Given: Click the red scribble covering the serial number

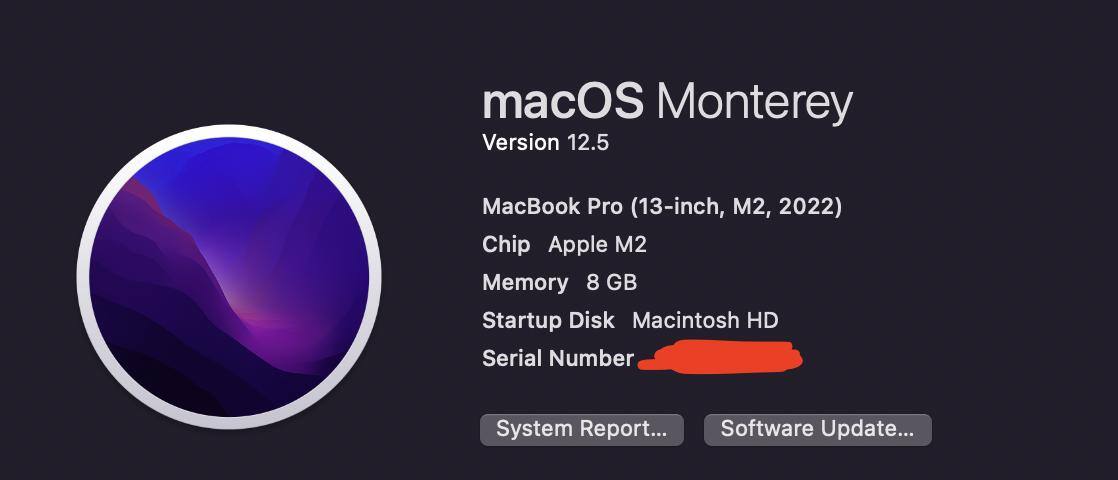Looking at the screenshot, I should point(720,358).
